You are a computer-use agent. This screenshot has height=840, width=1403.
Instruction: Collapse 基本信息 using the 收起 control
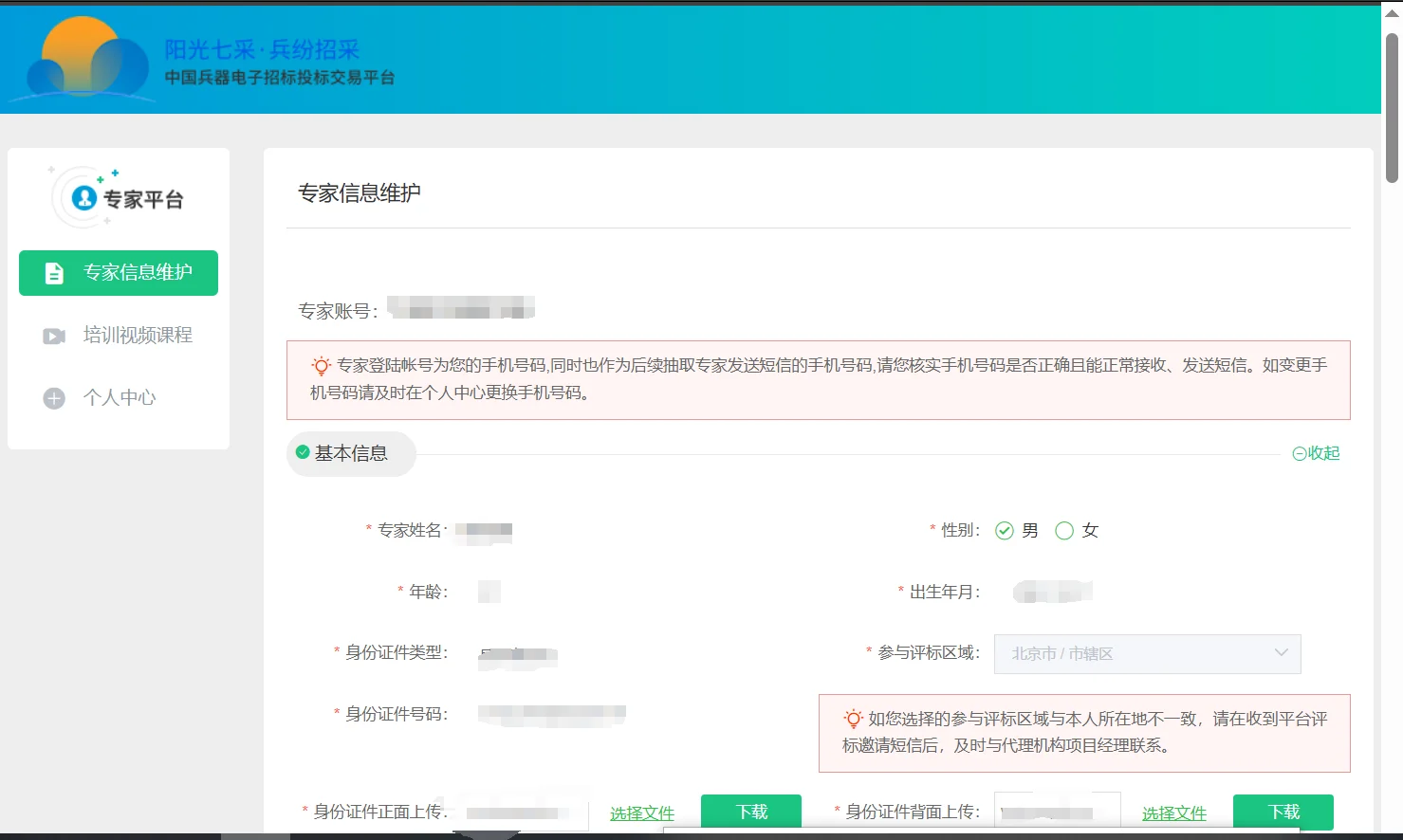point(1316,453)
